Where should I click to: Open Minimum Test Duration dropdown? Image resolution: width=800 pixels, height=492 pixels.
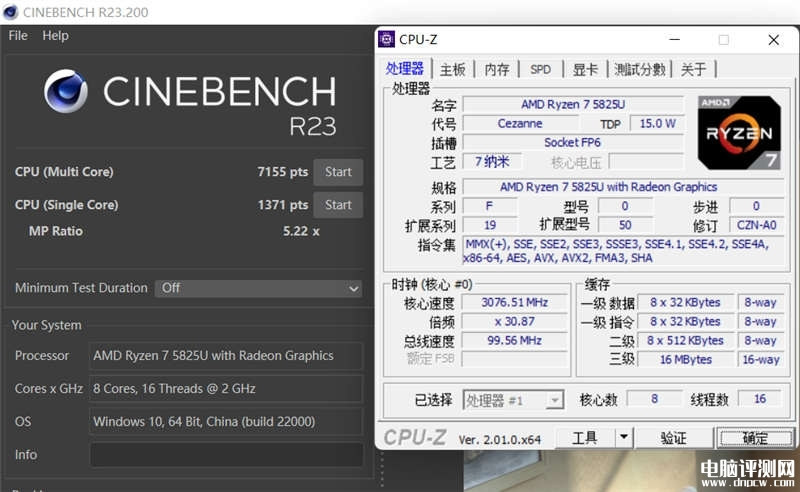pos(259,288)
